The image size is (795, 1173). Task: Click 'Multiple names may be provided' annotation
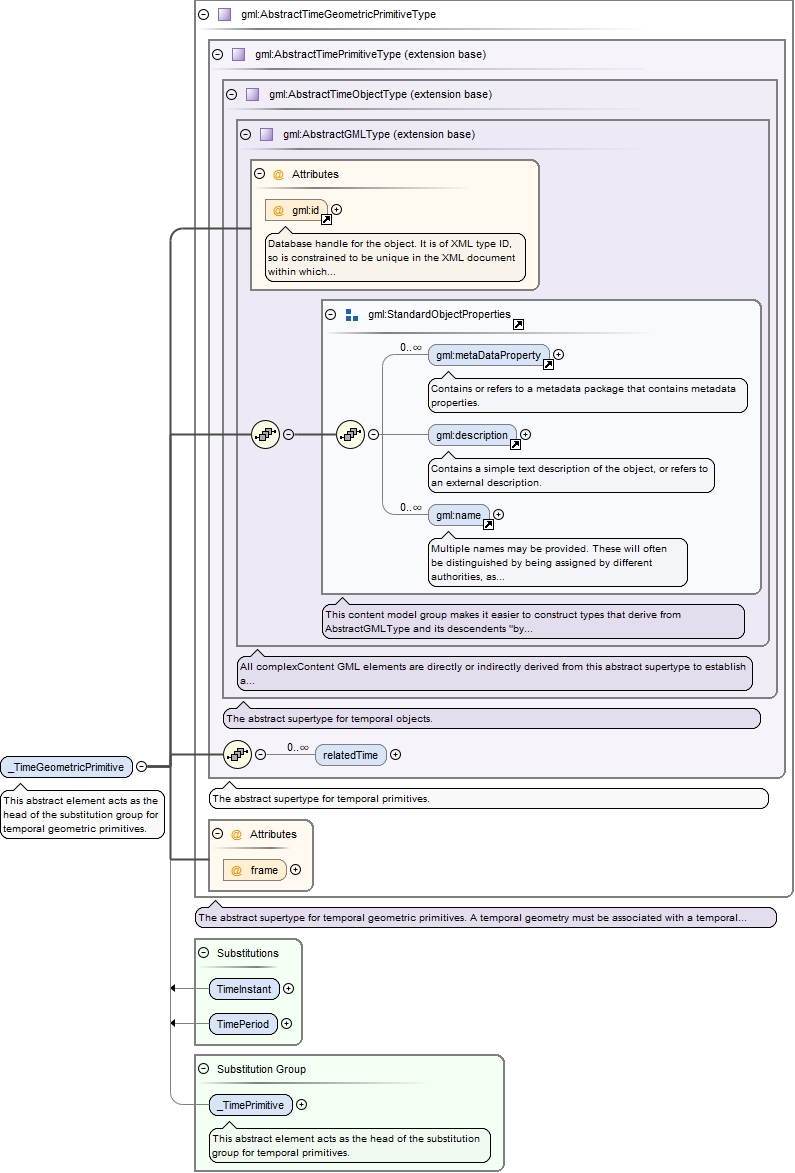(557, 563)
